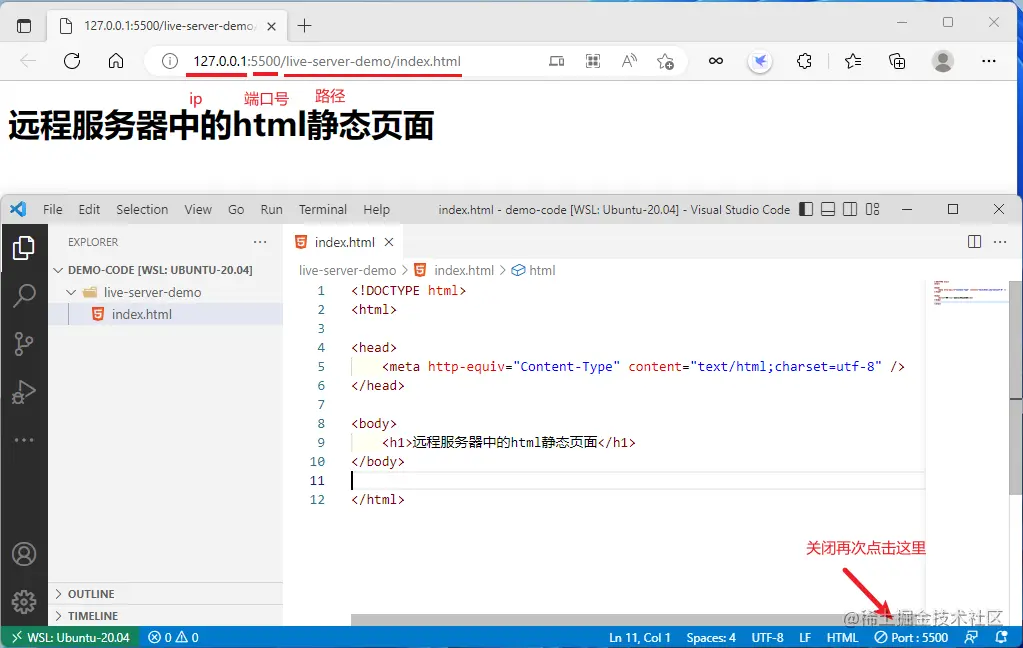Image resolution: width=1023 pixels, height=648 pixels.
Task: Open browser Extensions puzzle icon
Action: click(804, 61)
